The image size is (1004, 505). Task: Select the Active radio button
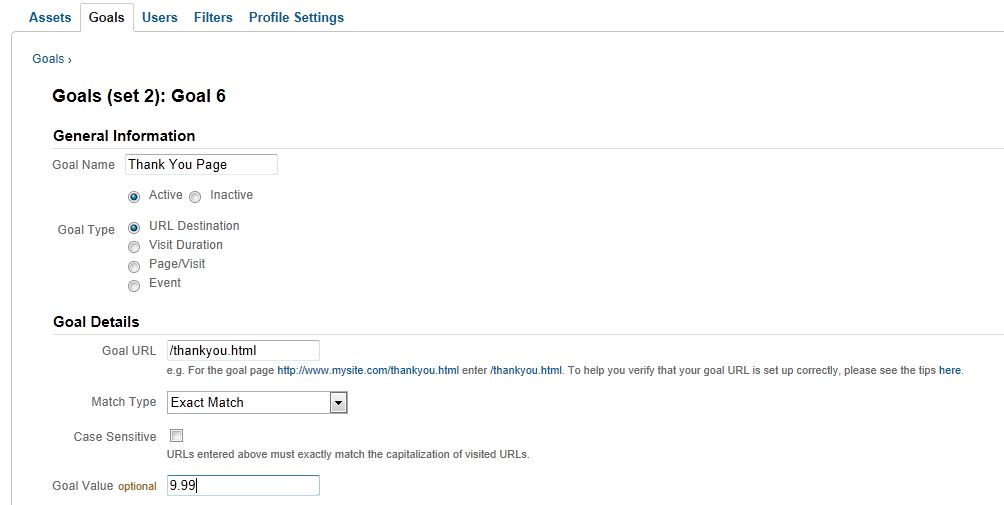point(134,197)
